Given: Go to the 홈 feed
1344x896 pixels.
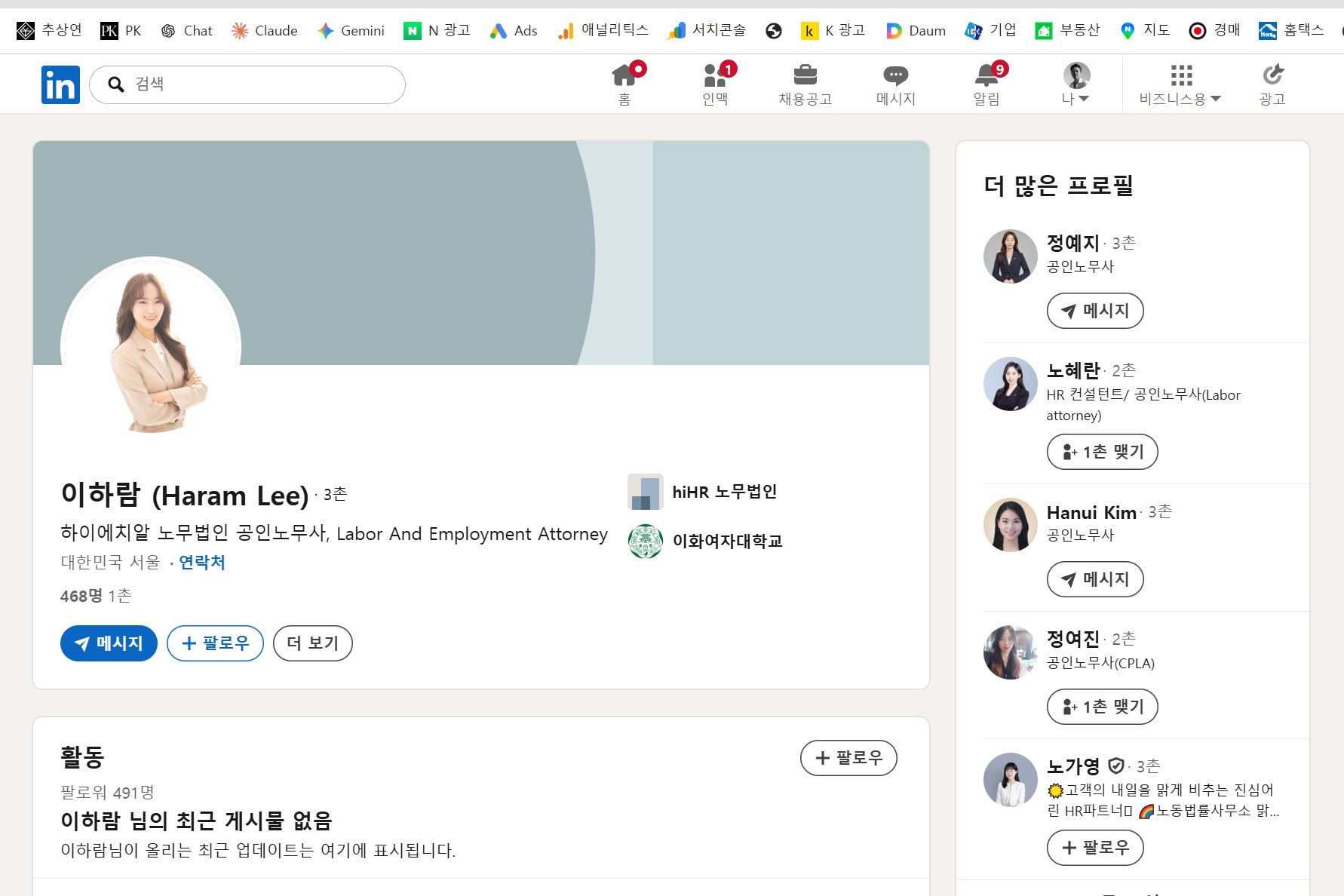Looking at the screenshot, I should [624, 84].
